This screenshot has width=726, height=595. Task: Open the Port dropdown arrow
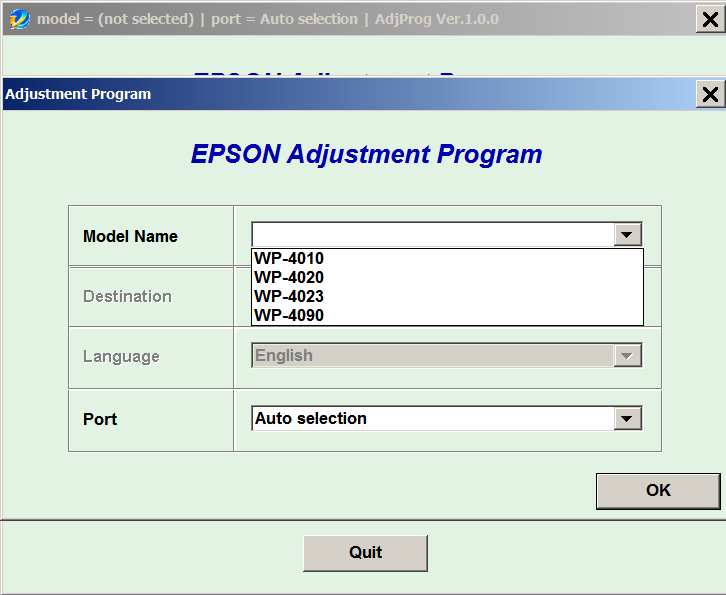click(627, 419)
